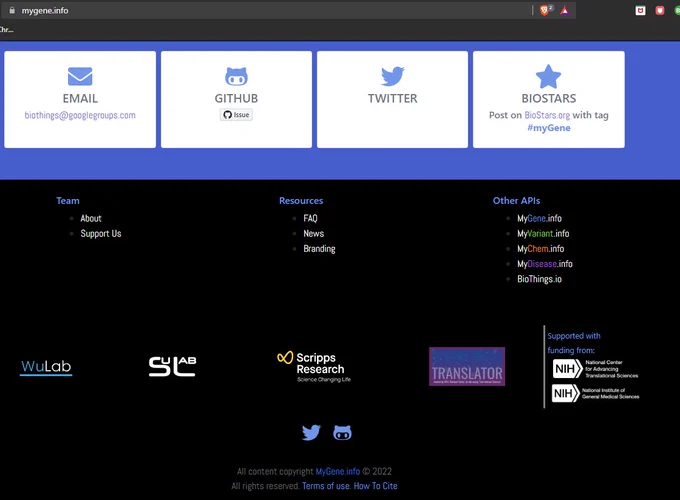Open the BioStars.org link
Viewport: 680px width, 500px height.
pos(547,115)
